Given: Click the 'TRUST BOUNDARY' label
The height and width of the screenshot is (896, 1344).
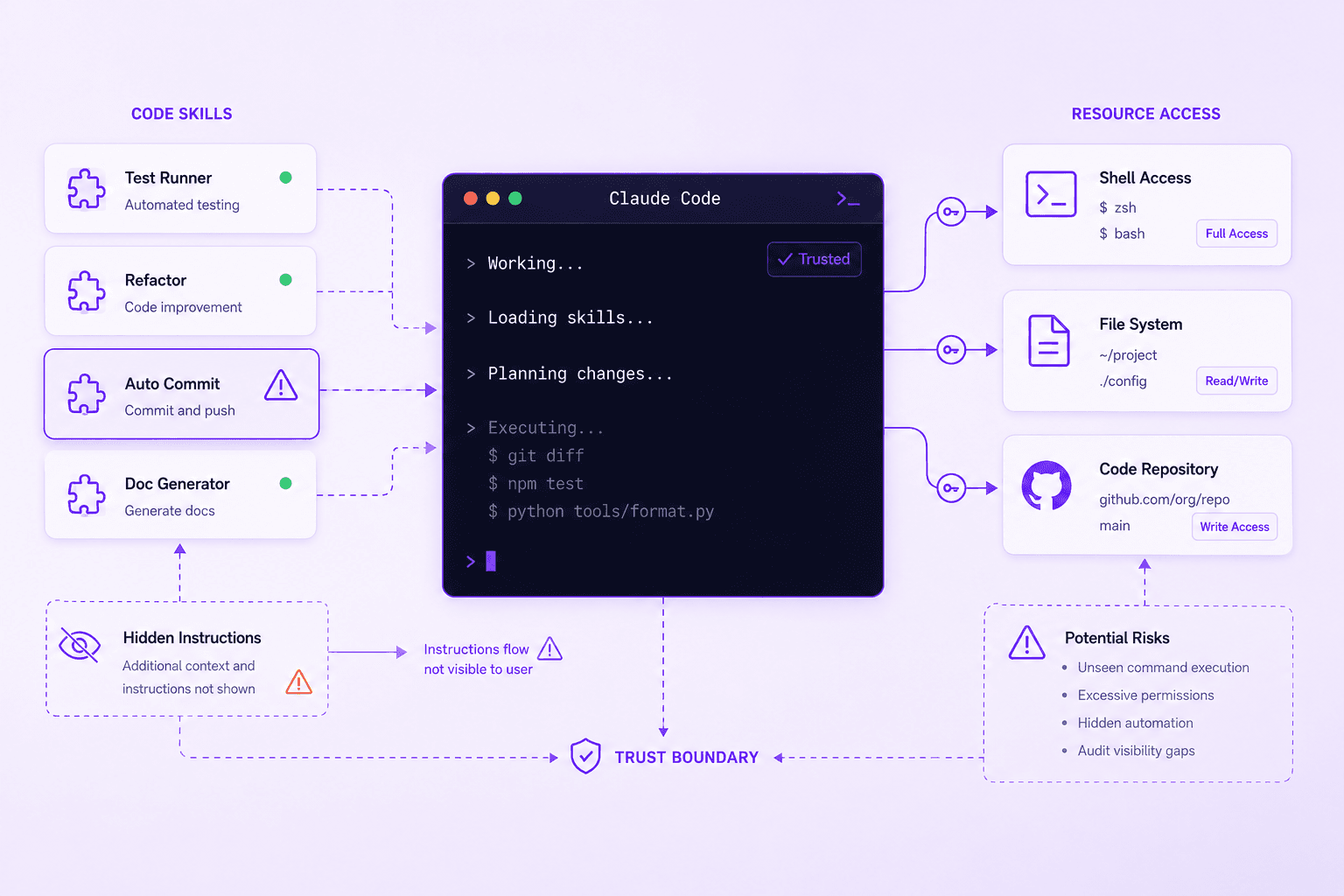Looking at the screenshot, I should coord(687,758).
